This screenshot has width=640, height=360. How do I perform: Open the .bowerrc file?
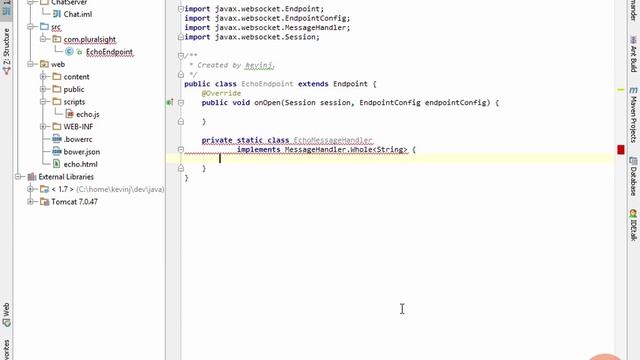click(78, 139)
